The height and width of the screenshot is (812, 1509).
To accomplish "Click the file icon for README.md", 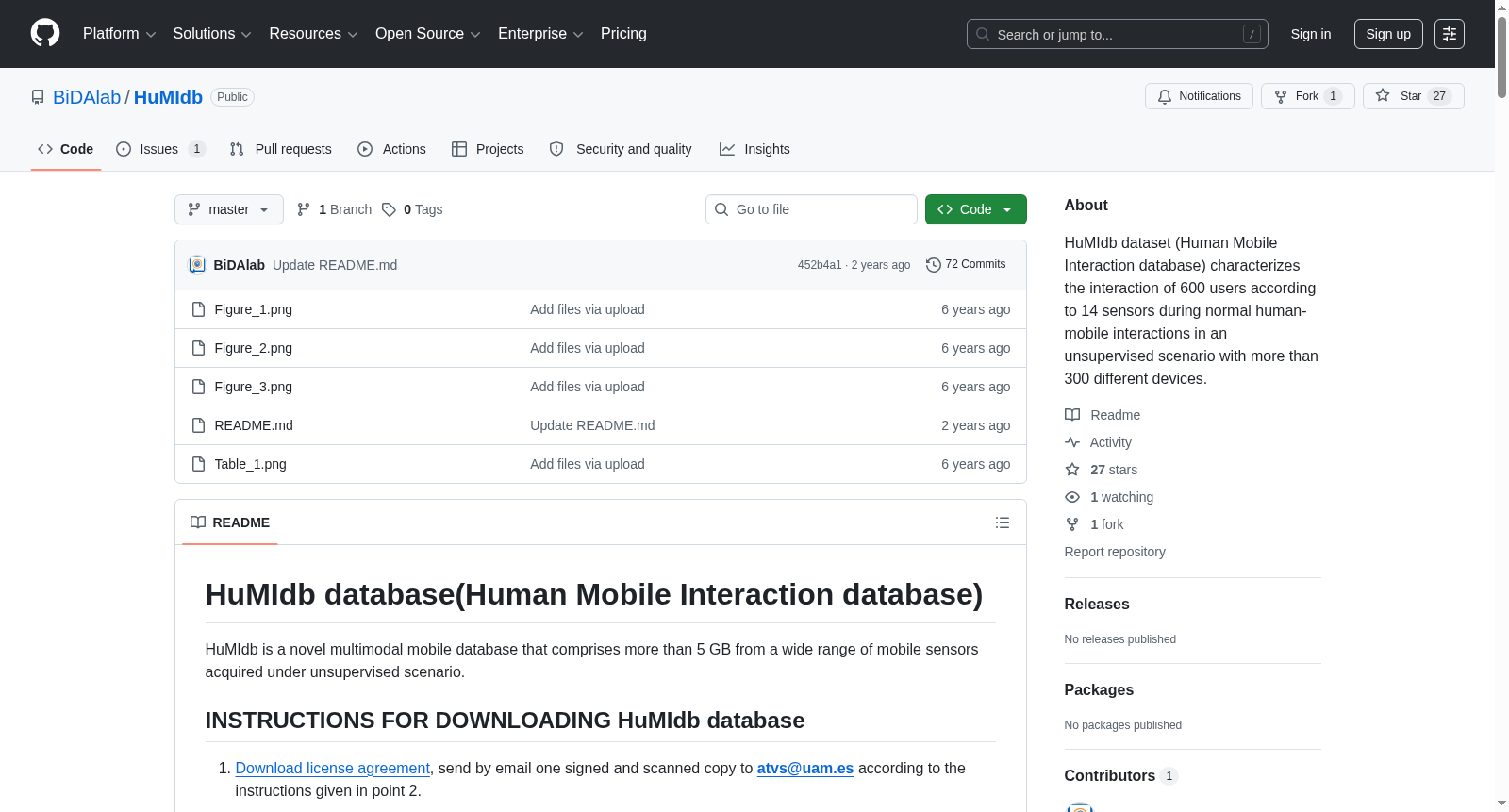I will point(198,425).
